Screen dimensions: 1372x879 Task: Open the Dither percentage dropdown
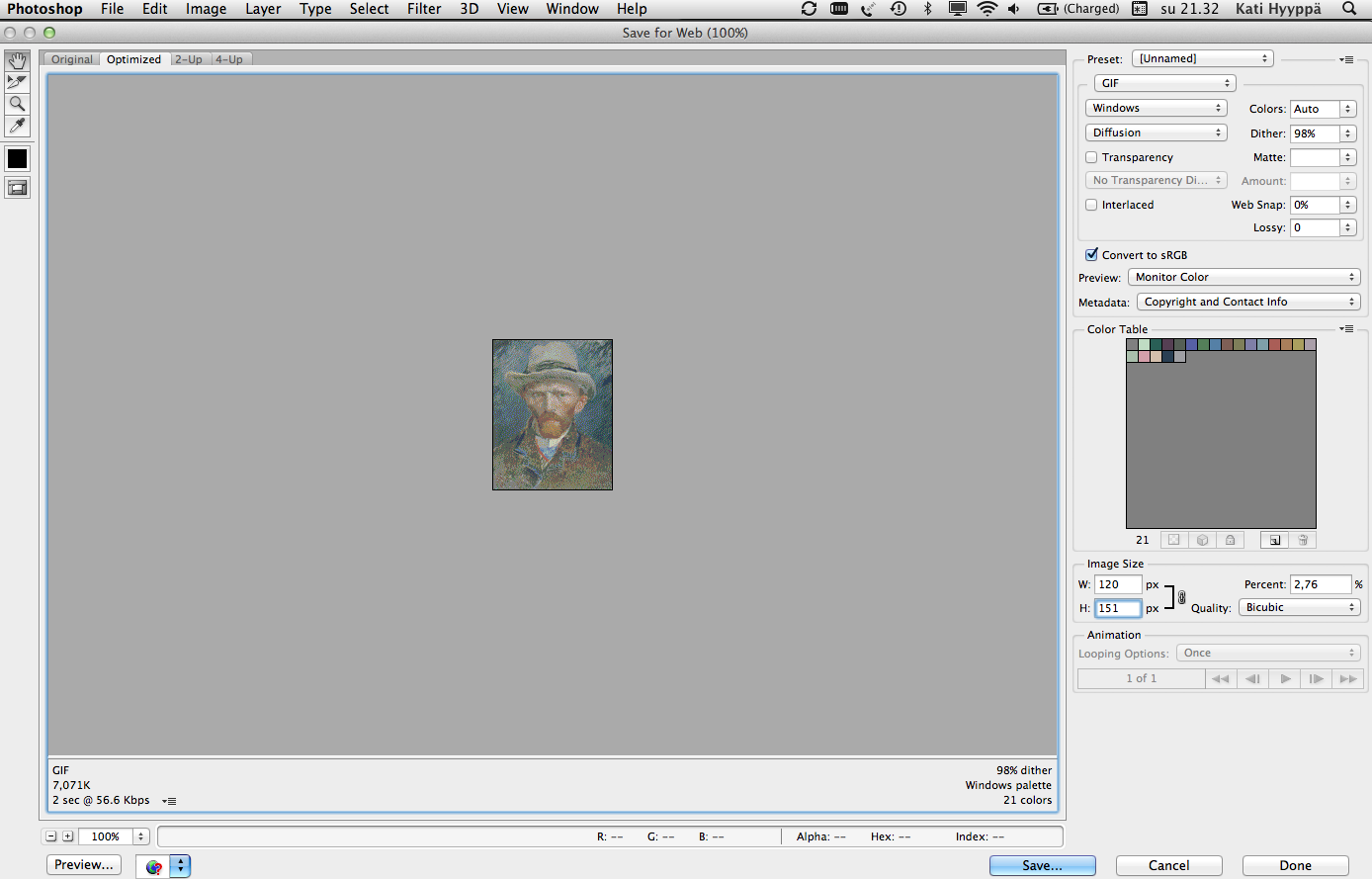[x=1347, y=133]
